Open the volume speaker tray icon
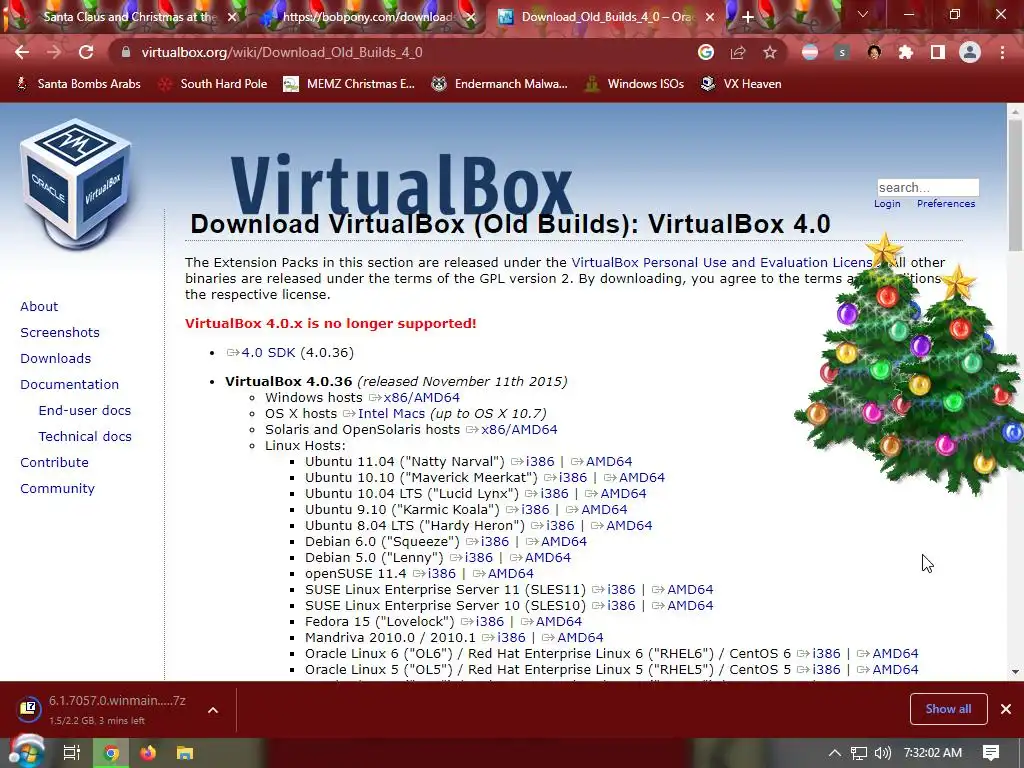 [882, 753]
